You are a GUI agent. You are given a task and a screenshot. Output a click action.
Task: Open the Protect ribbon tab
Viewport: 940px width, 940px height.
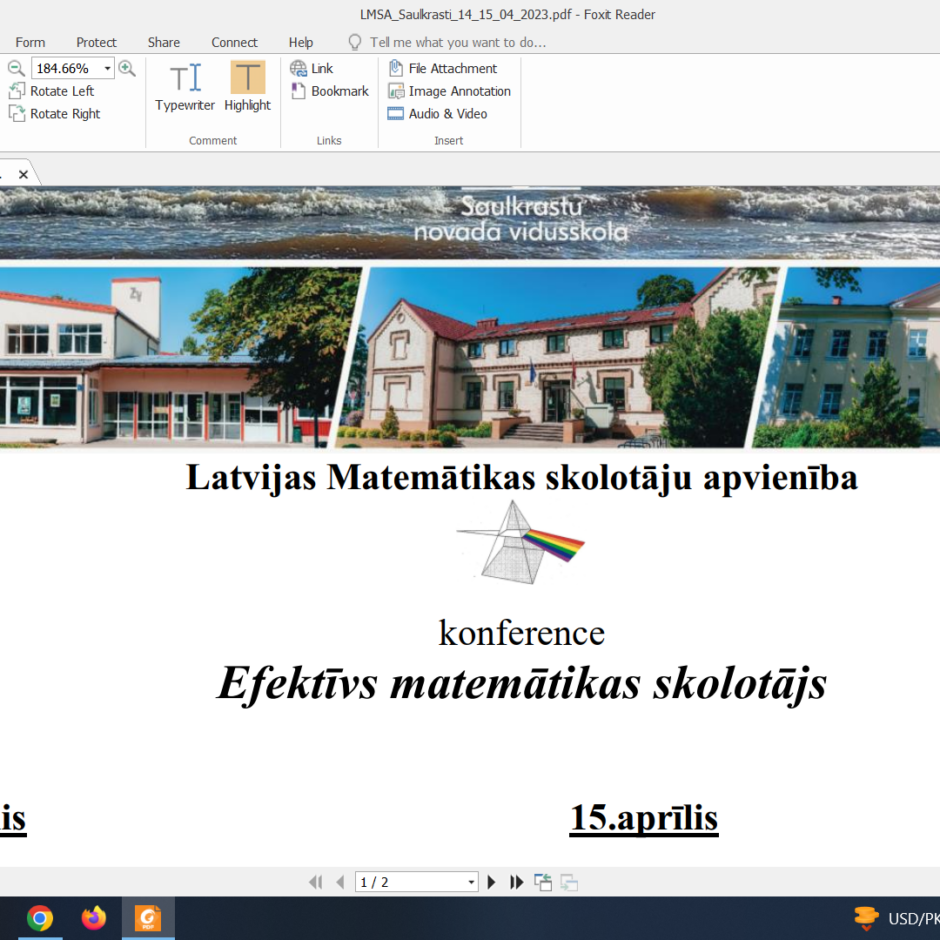coord(96,42)
